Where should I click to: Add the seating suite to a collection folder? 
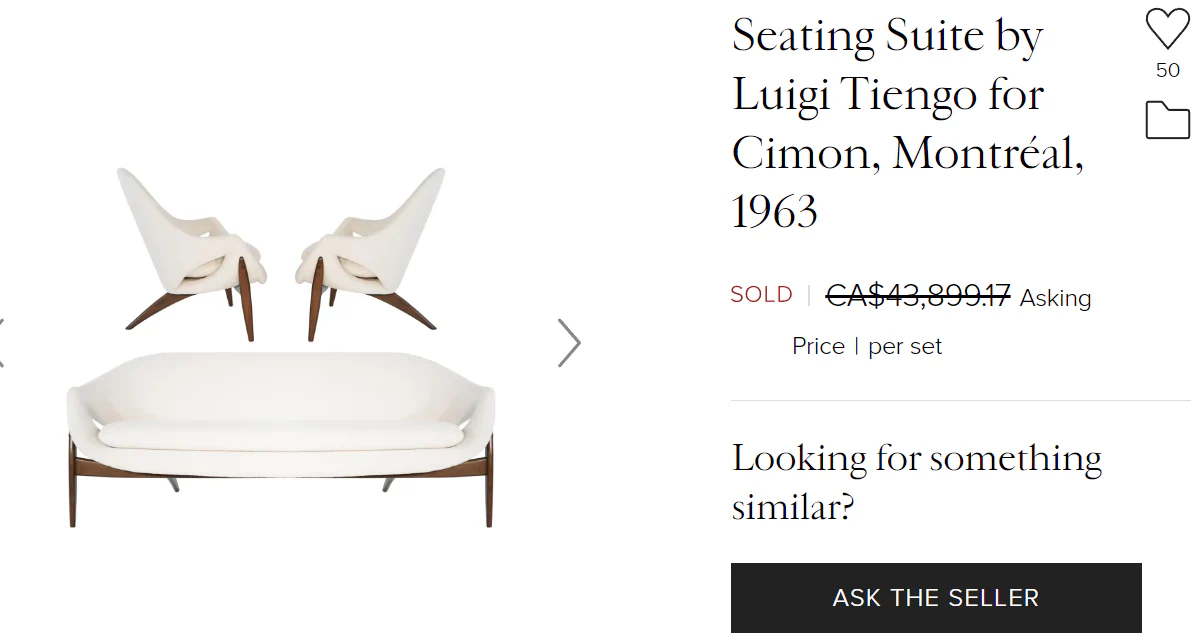click(1167, 119)
